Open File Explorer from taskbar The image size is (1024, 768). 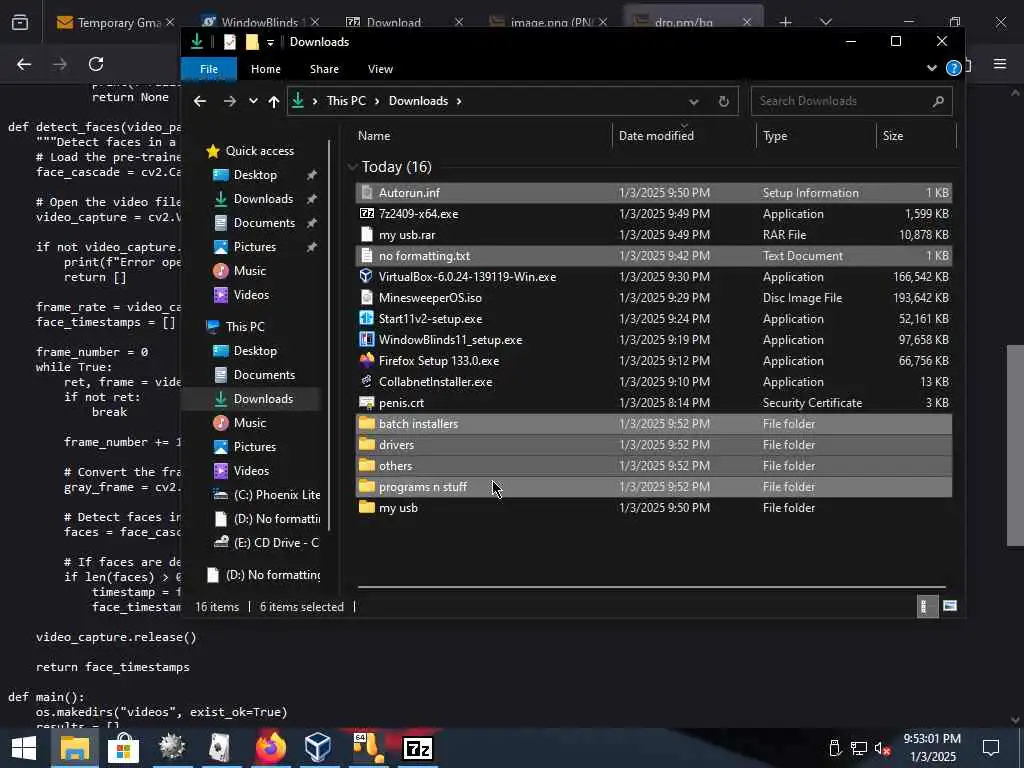tap(74, 748)
